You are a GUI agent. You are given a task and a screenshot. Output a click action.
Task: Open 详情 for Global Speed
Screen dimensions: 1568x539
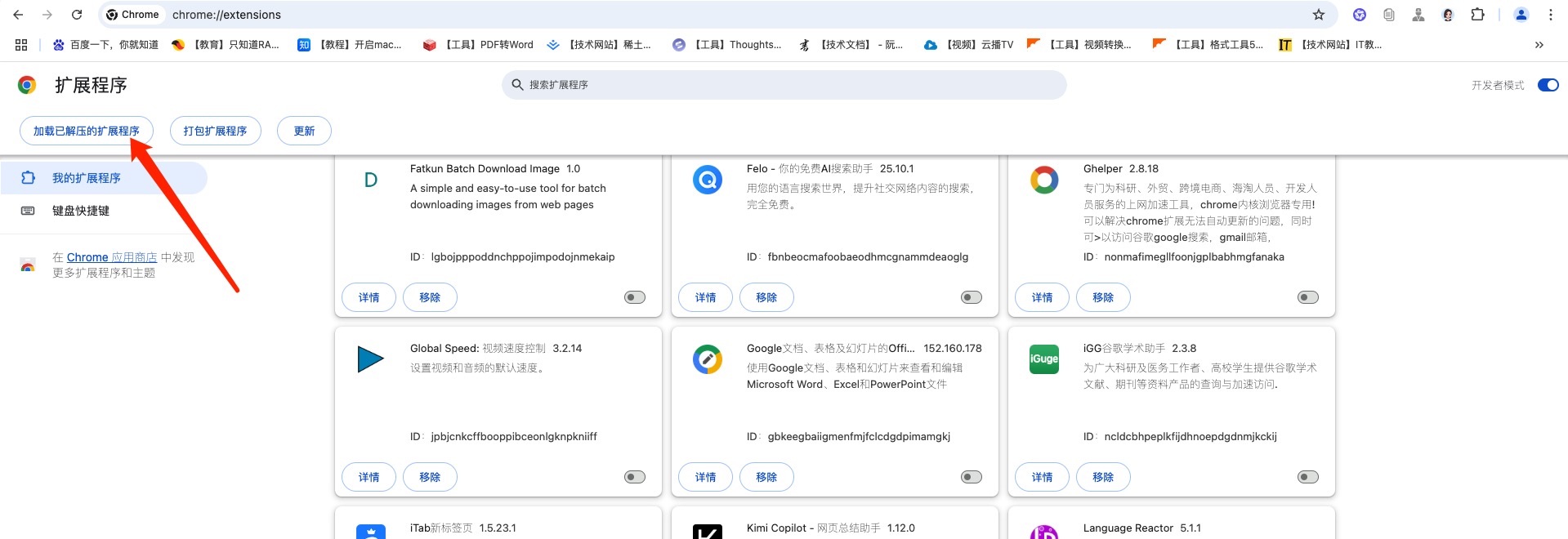(x=369, y=477)
